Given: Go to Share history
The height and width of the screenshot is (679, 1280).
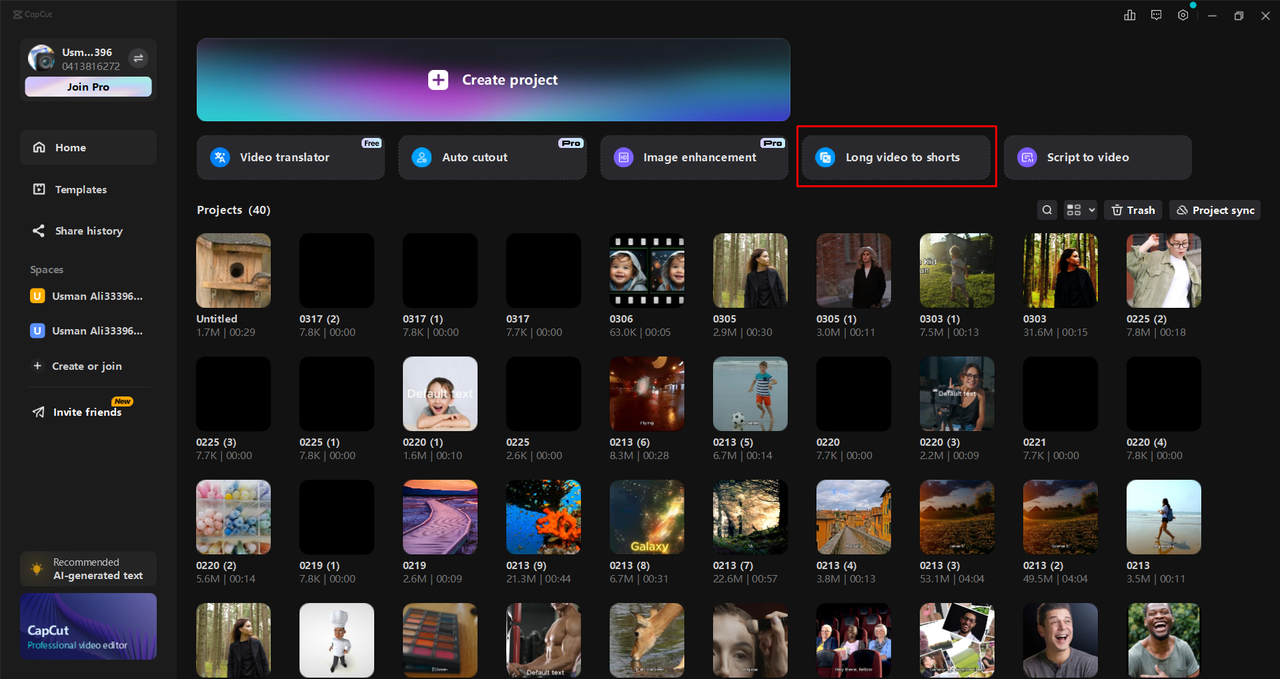Looking at the screenshot, I should 88,231.
